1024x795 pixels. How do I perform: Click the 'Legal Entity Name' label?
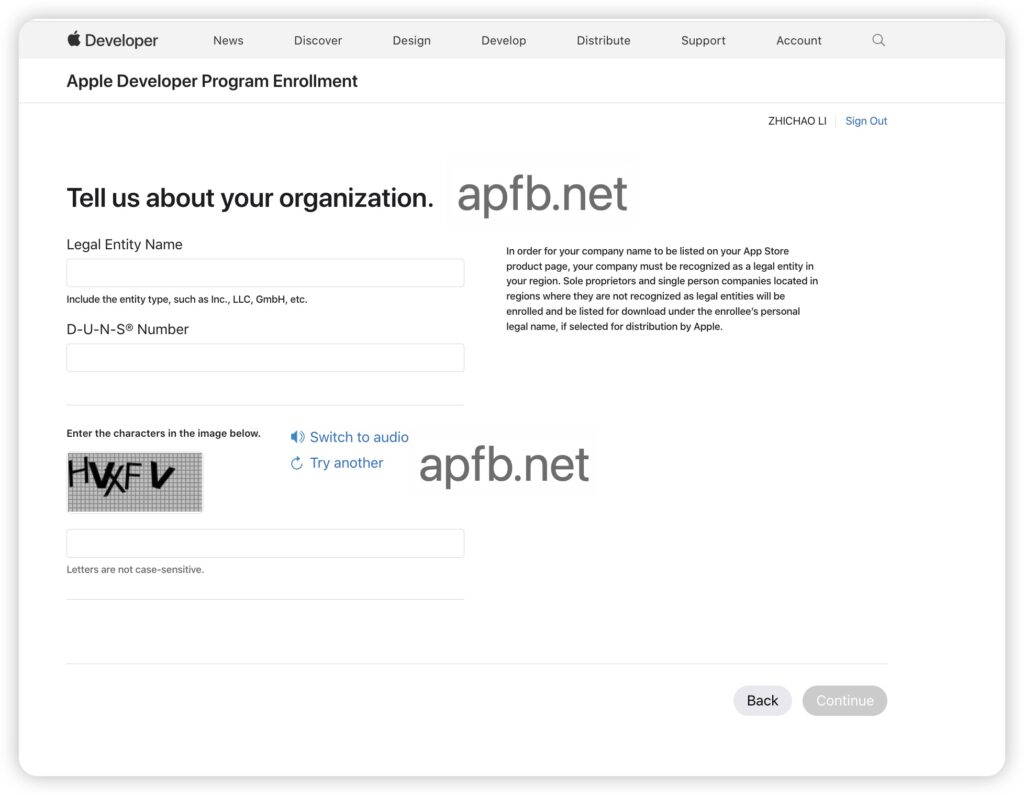124,244
